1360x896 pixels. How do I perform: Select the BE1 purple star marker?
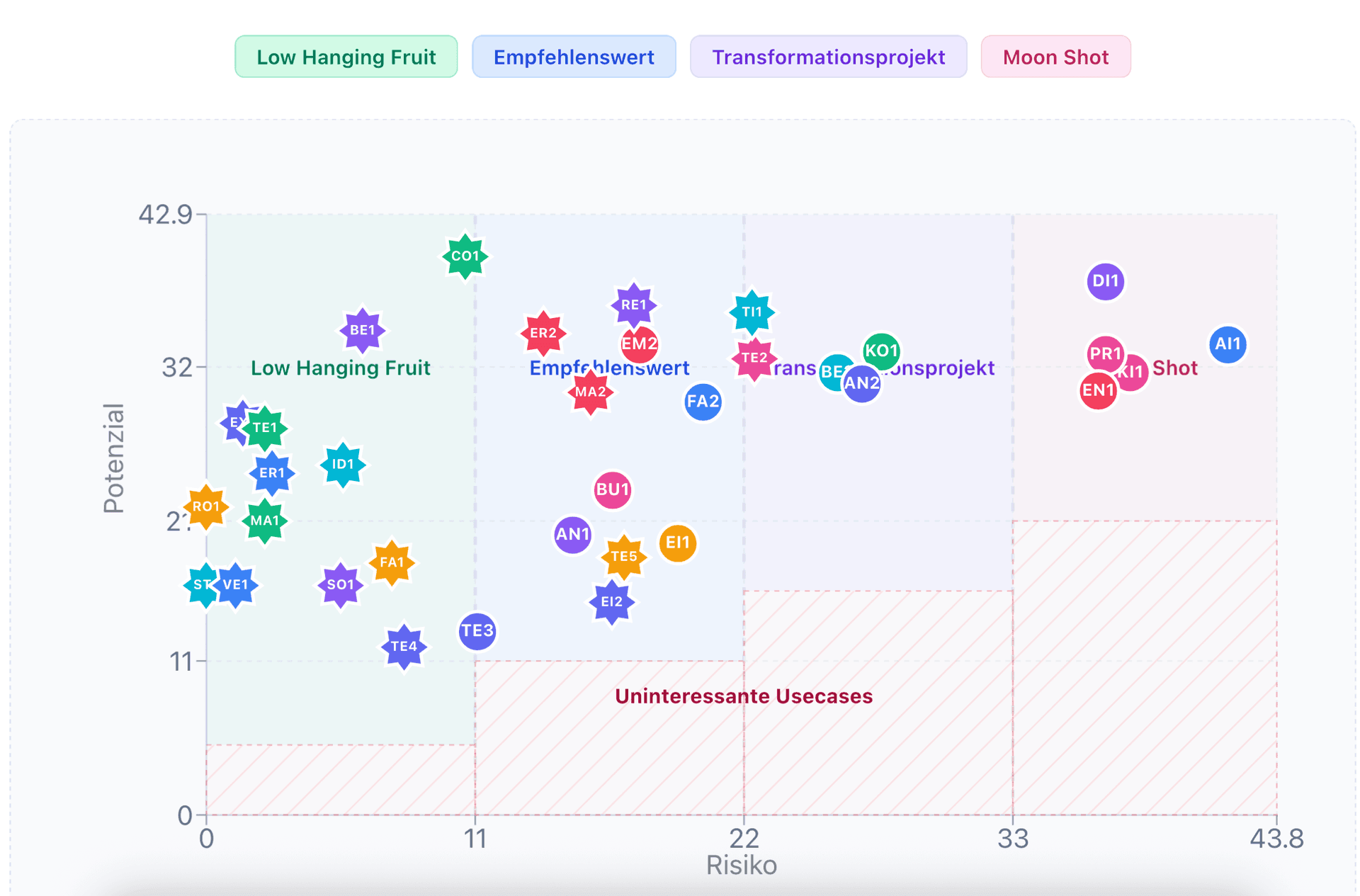coord(362,329)
